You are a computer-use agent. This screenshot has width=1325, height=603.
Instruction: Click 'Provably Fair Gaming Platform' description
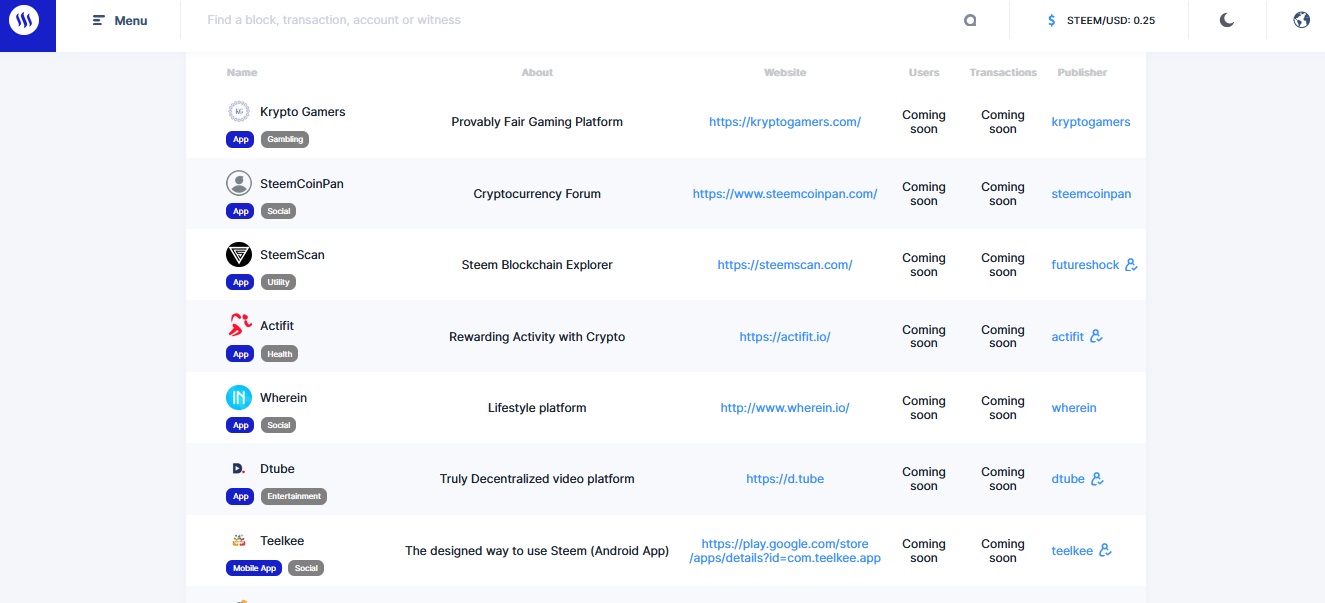(x=537, y=122)
